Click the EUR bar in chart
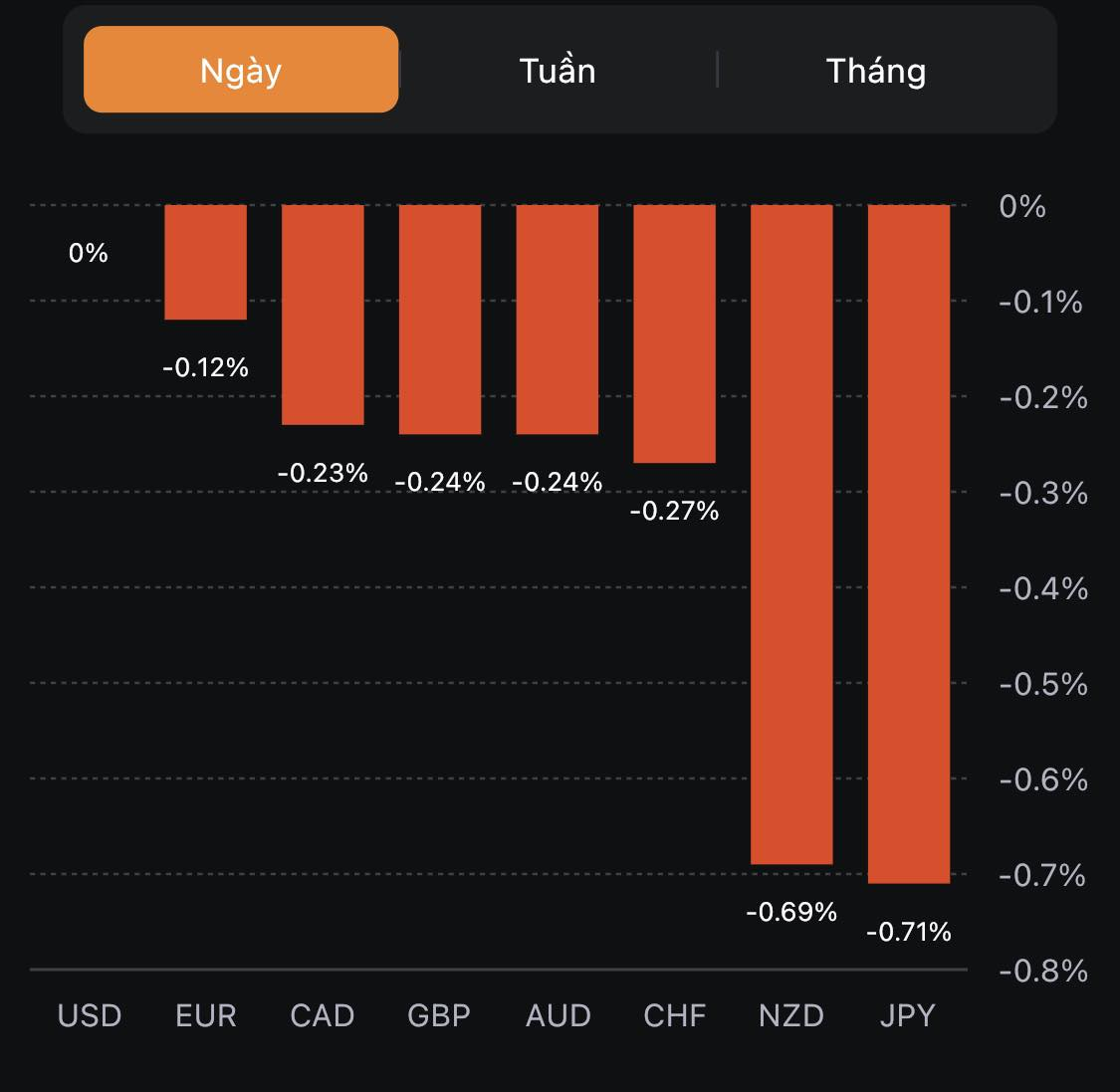Screen dimensions: 1120x1092 coord(205,262)
